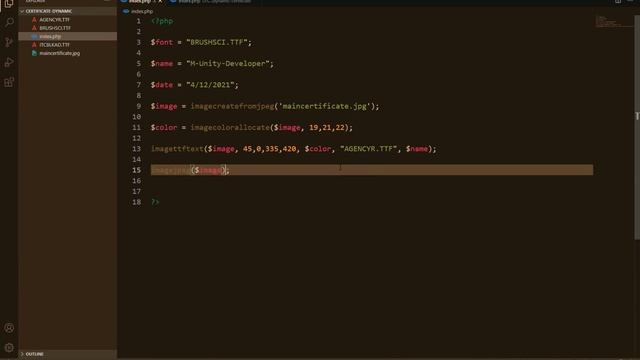Click the closing ?> tag
The width and height of the screenshot is (640, 360).
click(x=155, y=202)
